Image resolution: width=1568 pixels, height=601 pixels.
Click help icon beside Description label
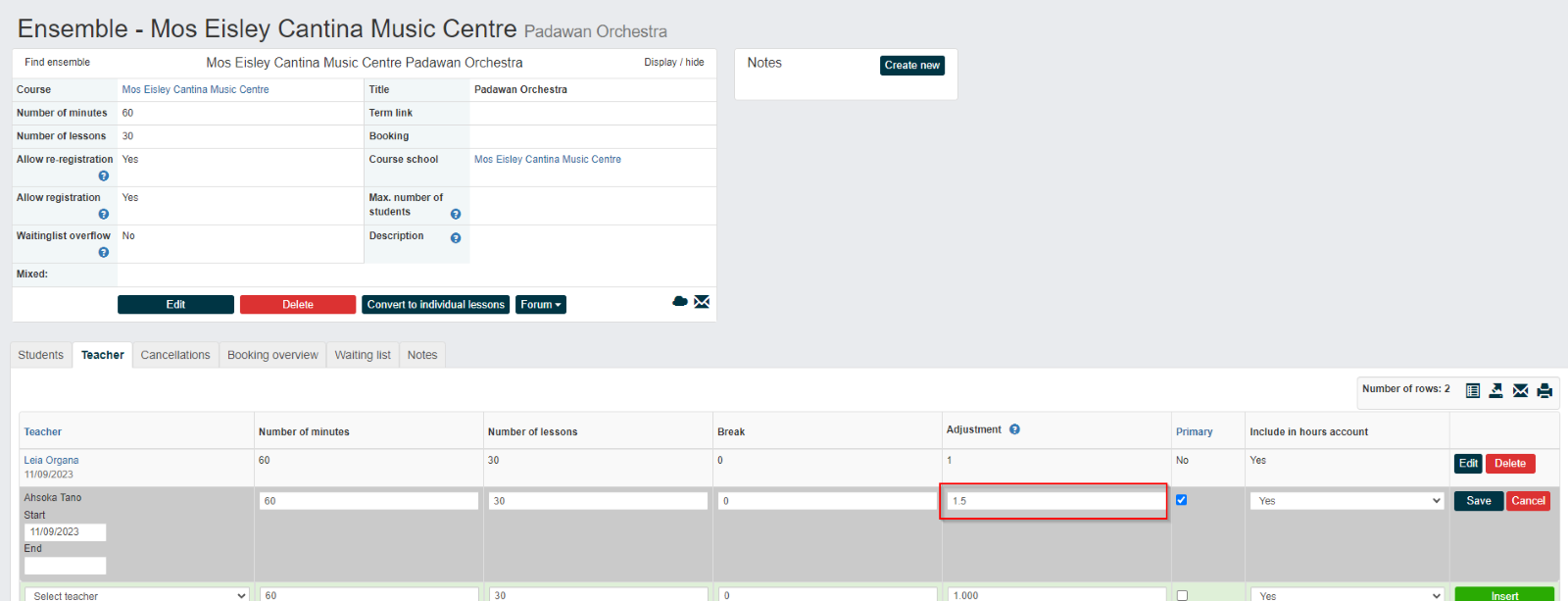(455, 238)
